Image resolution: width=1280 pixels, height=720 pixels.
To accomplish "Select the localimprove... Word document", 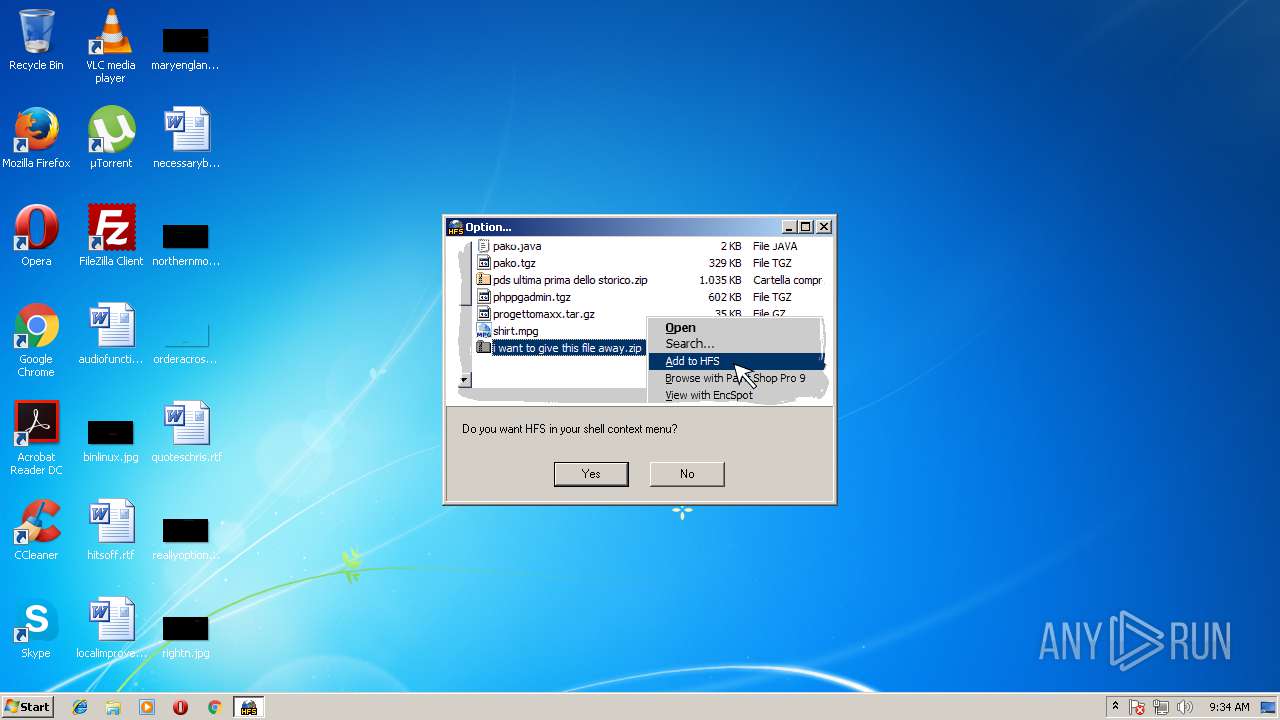I will click(110, 627).
